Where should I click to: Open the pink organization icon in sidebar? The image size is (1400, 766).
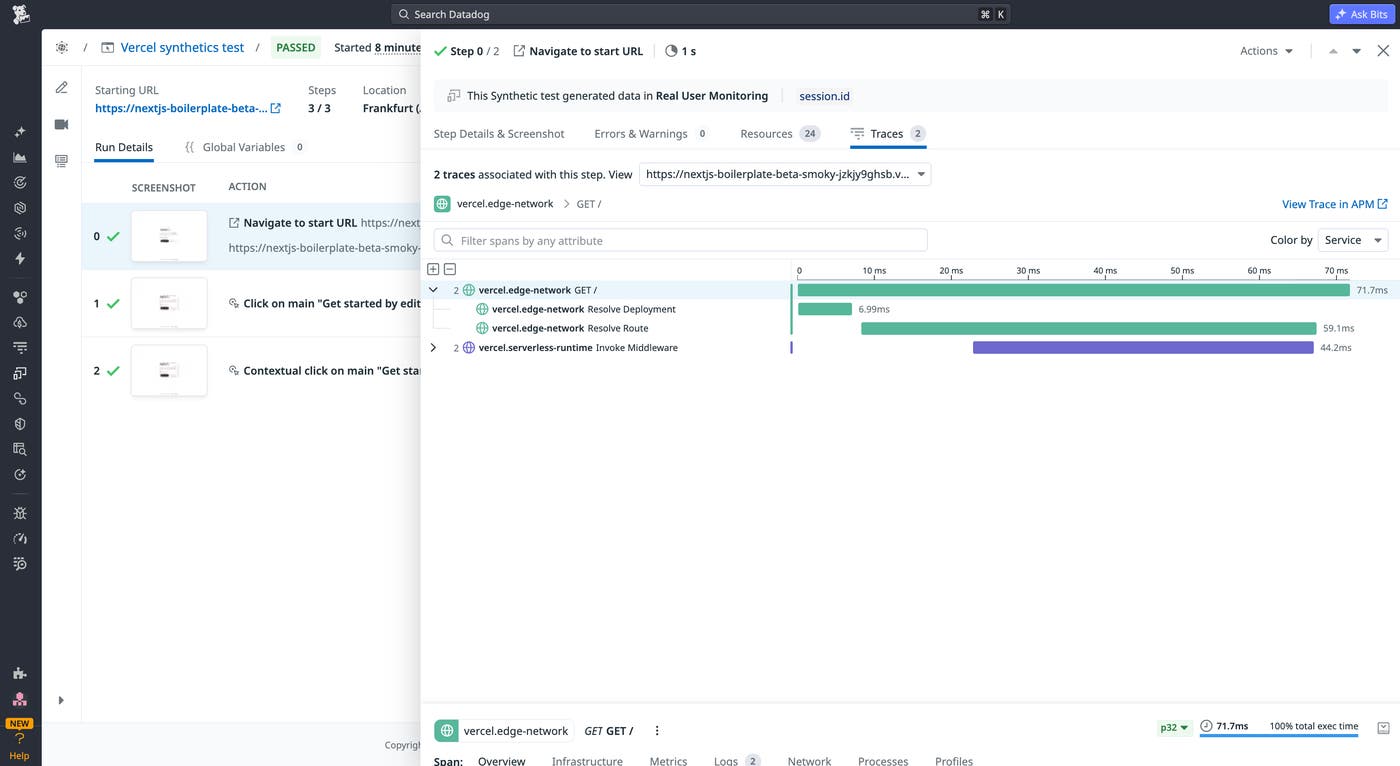point(20,699)
